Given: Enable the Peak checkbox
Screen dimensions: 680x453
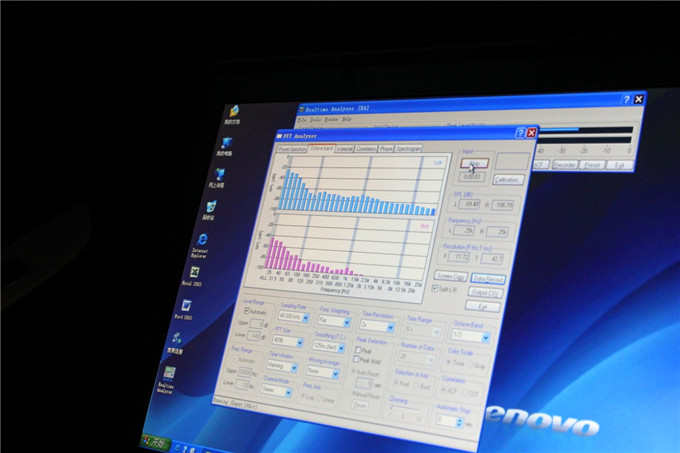Looking at the screenshot, I should tap(358, 350).
